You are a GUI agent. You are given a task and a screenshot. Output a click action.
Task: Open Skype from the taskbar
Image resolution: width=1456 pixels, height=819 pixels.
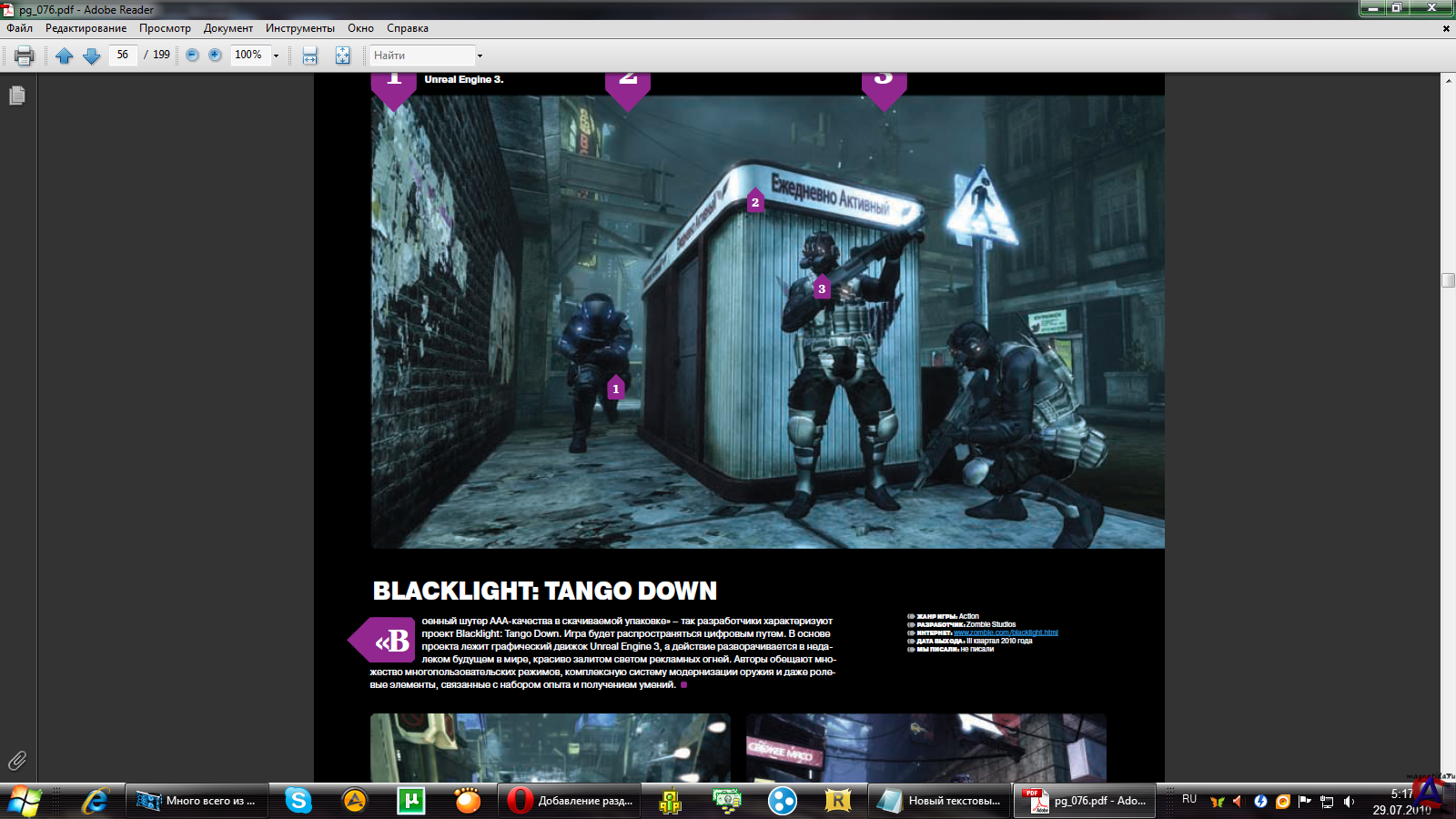point(298,801)
